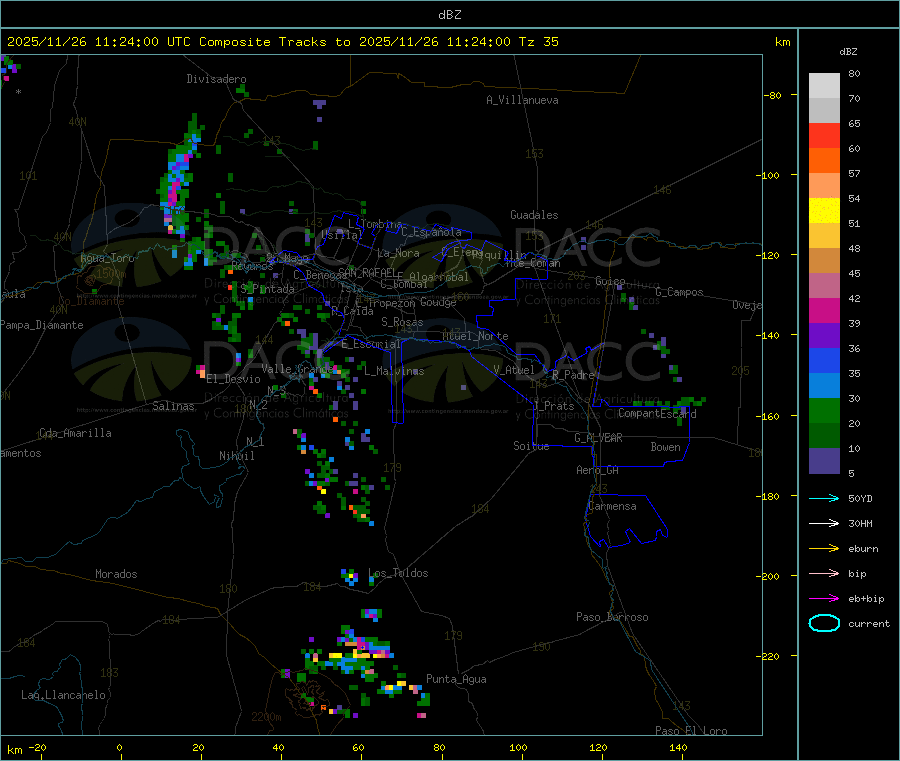900x761 pixels.
Task: Click the 'E_Algarrobal' map label
Action: [433, 277]
